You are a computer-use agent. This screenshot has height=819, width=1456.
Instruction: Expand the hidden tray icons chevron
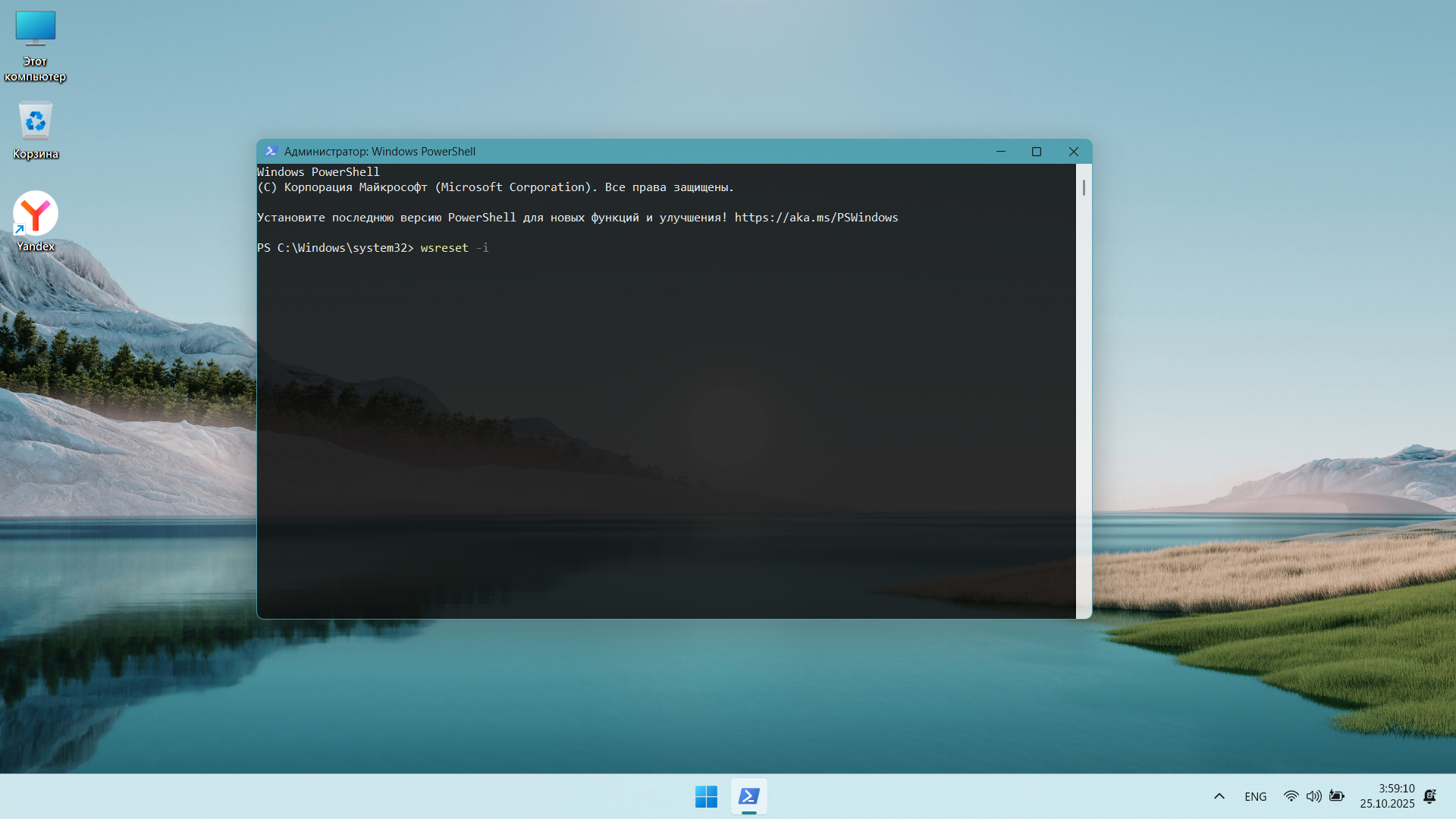[x=1219, y=796]
